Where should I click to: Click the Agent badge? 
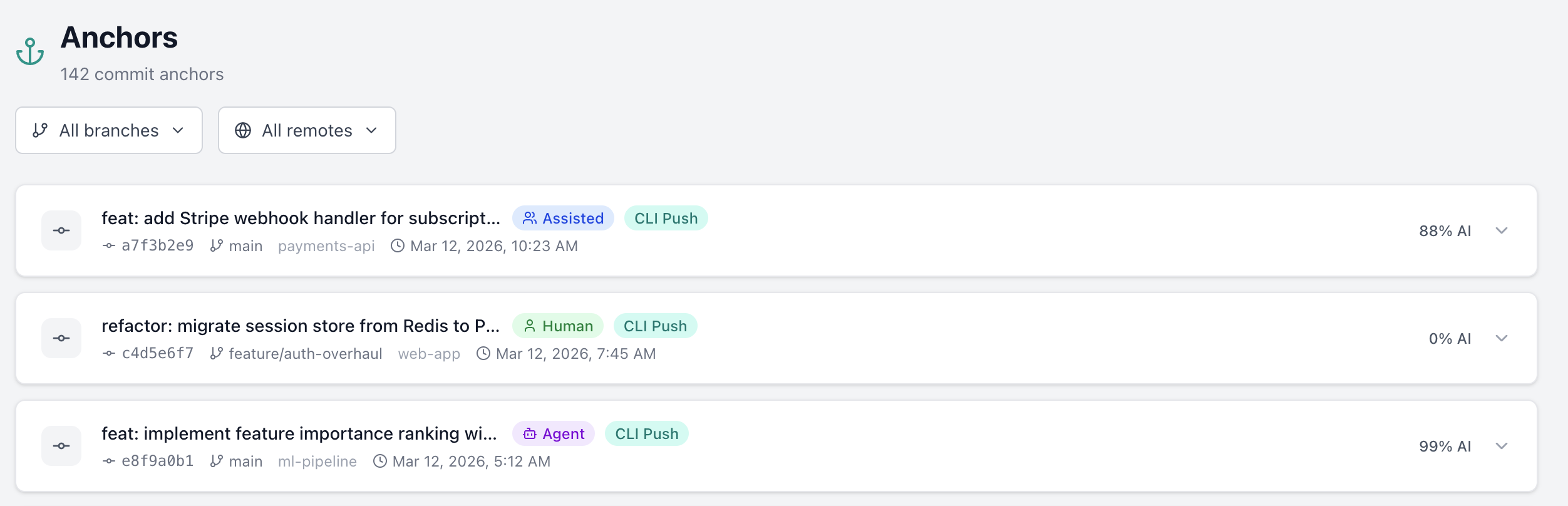(554, 434)
